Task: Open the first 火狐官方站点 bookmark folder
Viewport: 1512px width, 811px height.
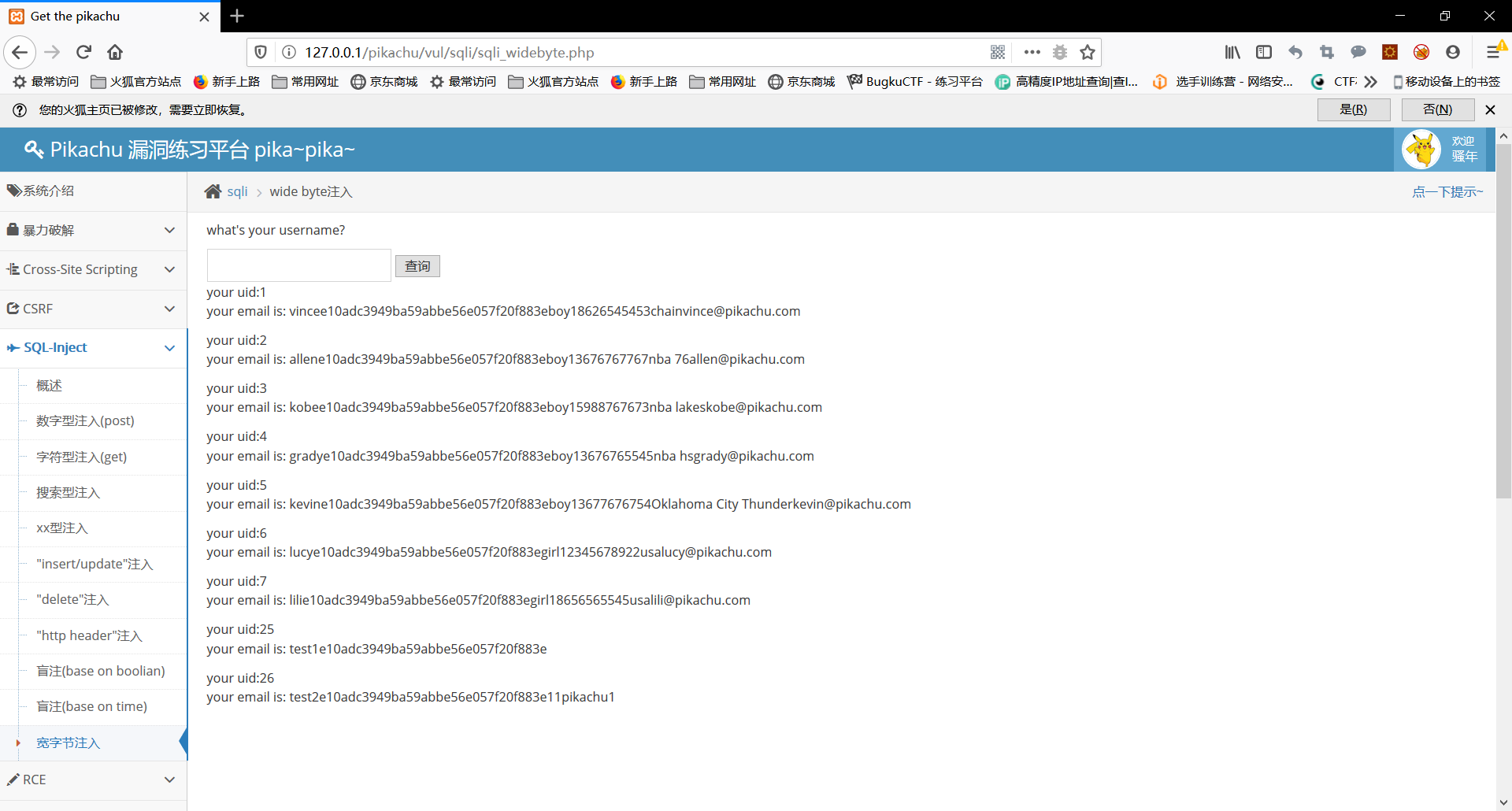Action: (136, 81)
